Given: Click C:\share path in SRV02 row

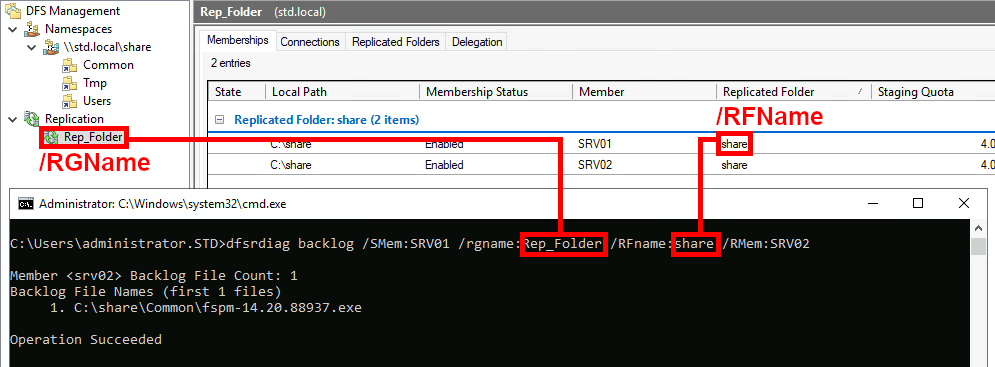Looking at the screenshot, I should (x=291, y=165).
